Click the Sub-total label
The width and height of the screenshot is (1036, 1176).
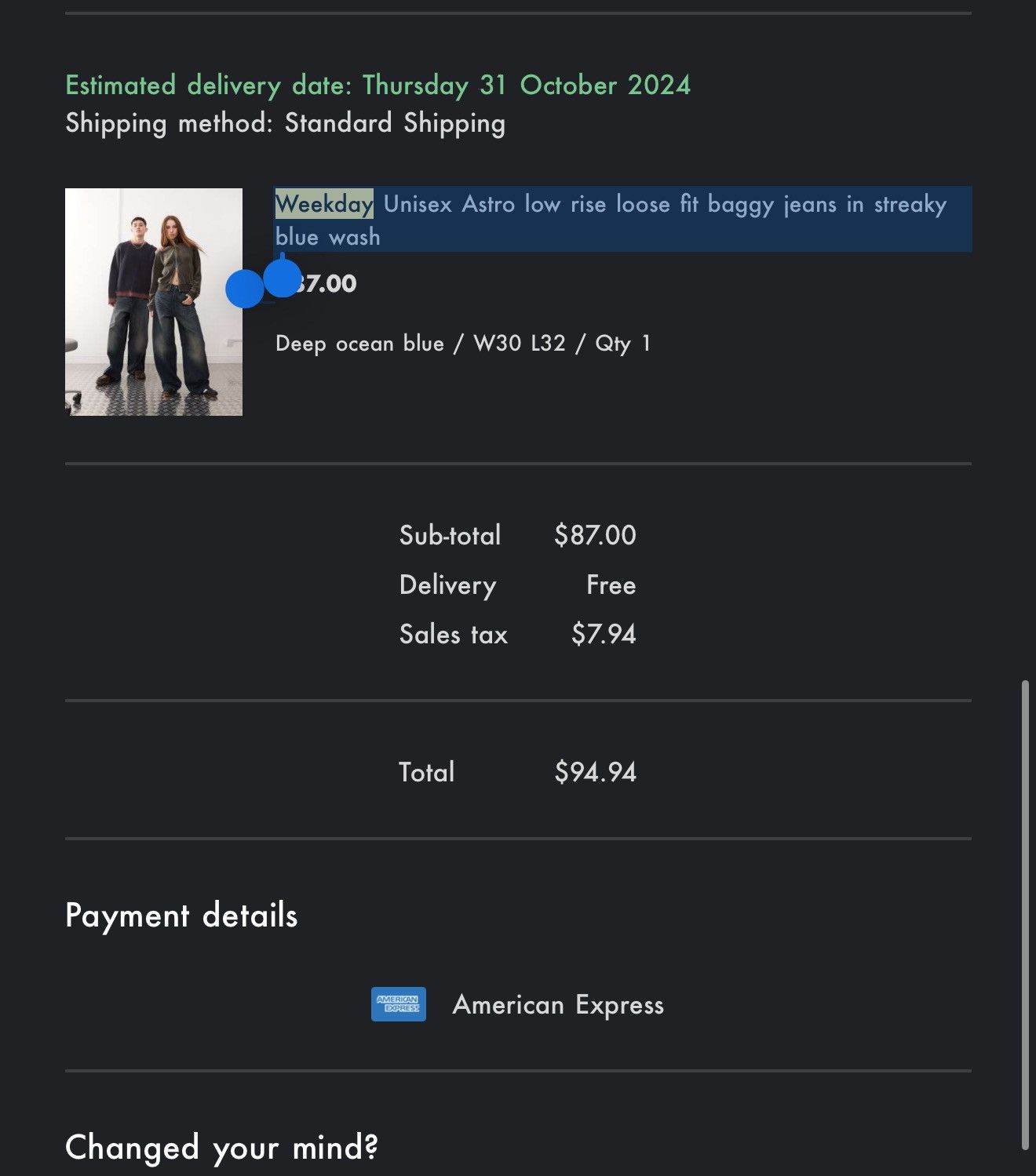pos(450,535)
